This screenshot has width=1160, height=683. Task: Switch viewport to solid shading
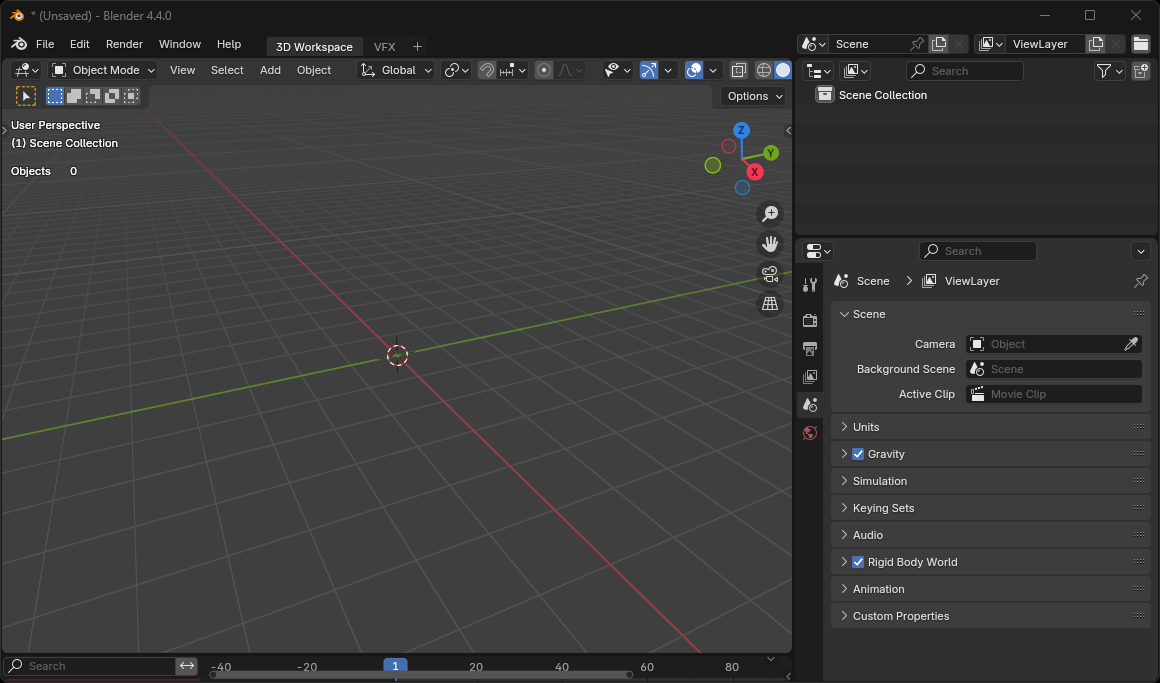tap(783, 70)
